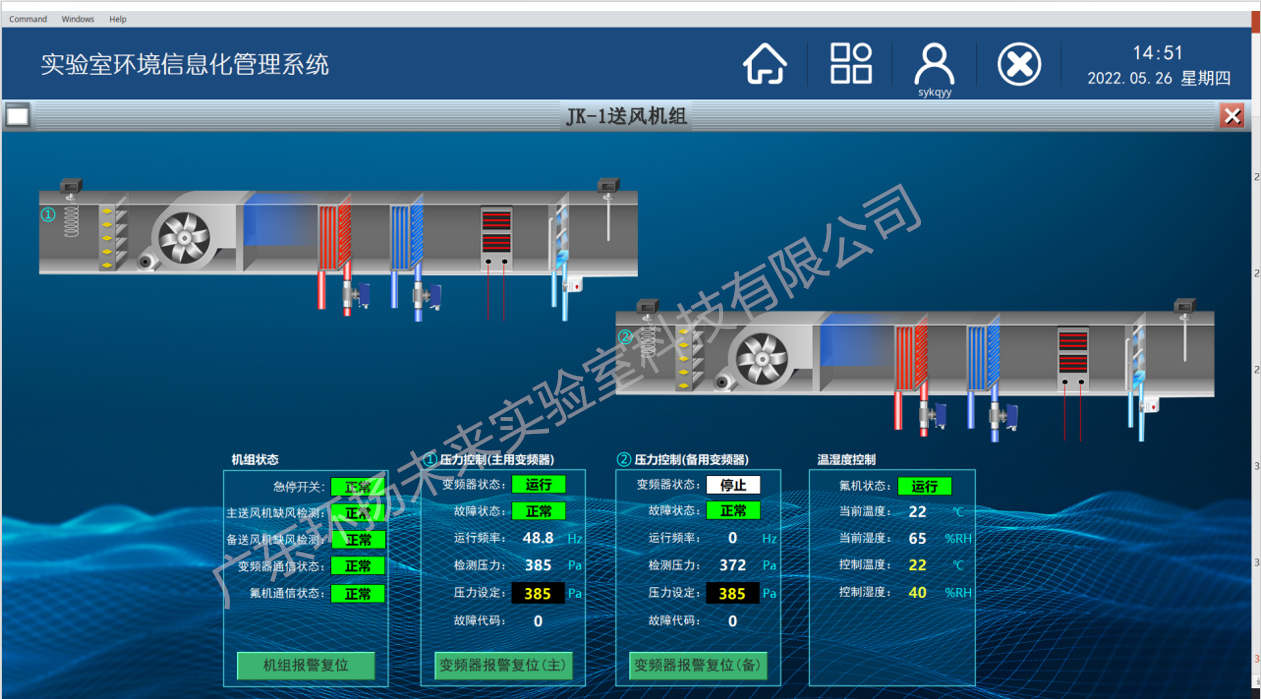Viewport: 1261px width, 699px height.
Task: Click the yellow filter bank in unit ①
Action: click(112, 237)
